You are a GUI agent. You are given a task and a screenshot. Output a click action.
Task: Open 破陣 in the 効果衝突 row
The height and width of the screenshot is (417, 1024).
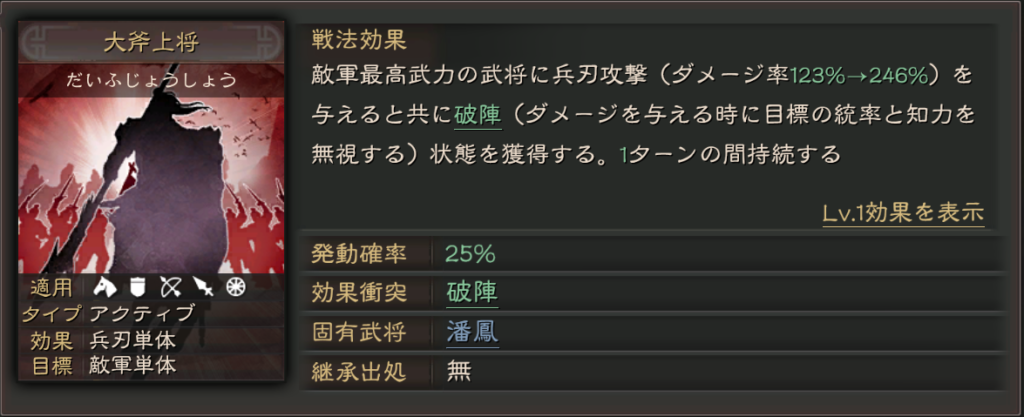pyautogui.click(x=472, y=292)
